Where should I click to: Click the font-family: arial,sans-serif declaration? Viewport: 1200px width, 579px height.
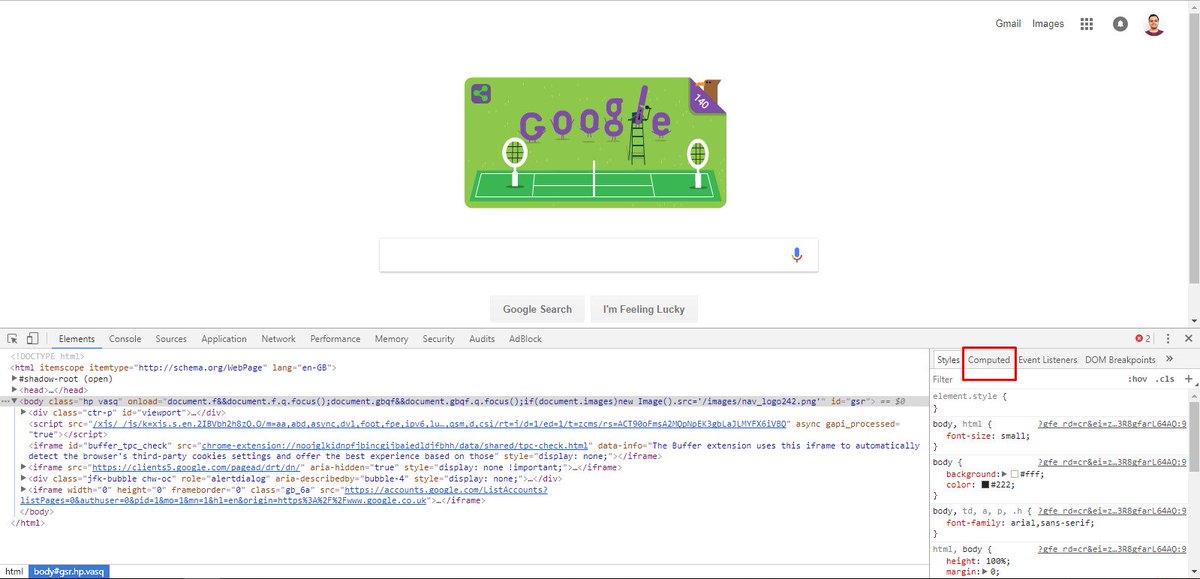[x=1020, y=522]
